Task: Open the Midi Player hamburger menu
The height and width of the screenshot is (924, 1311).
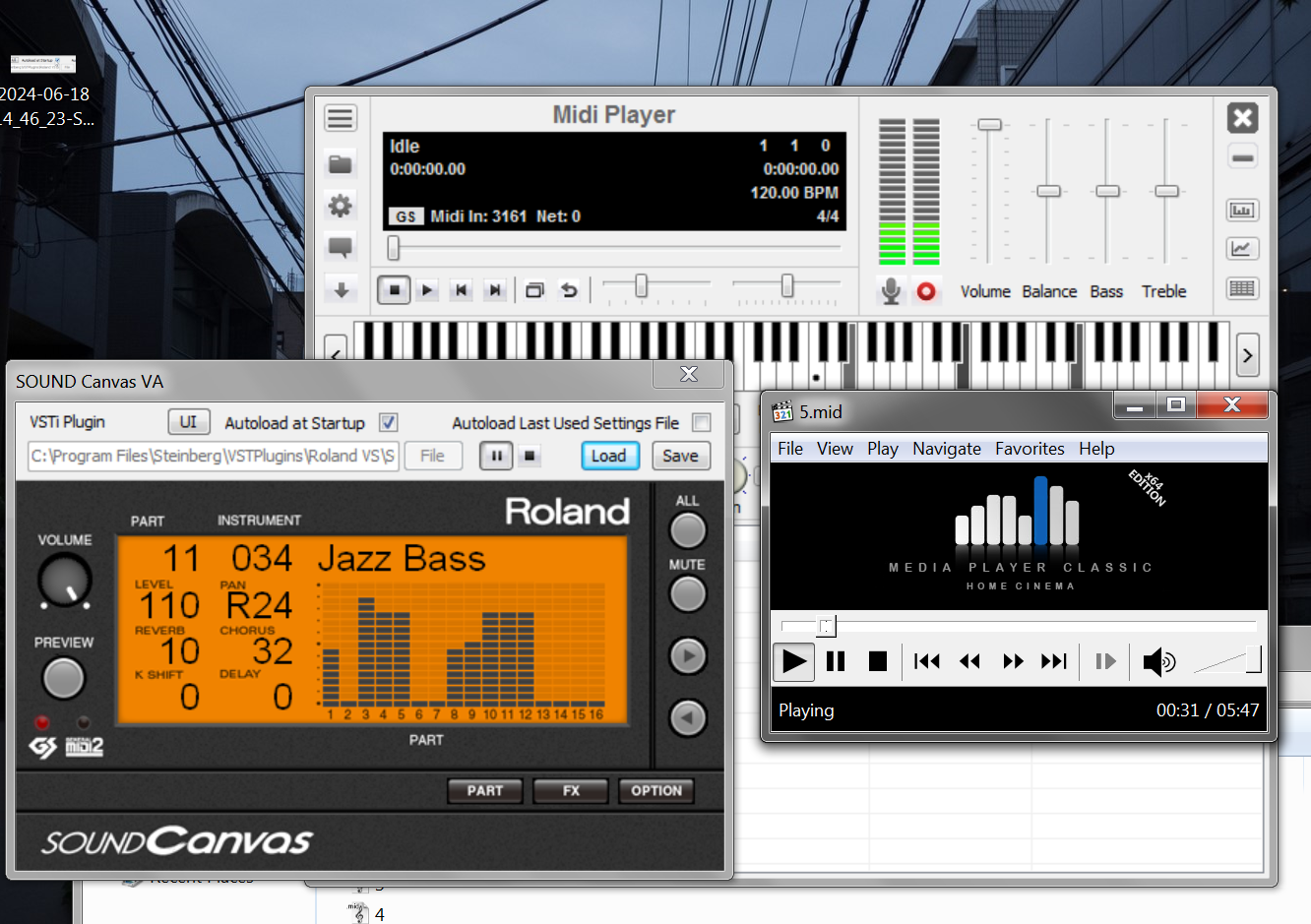Action: click(x=341, y=118)
